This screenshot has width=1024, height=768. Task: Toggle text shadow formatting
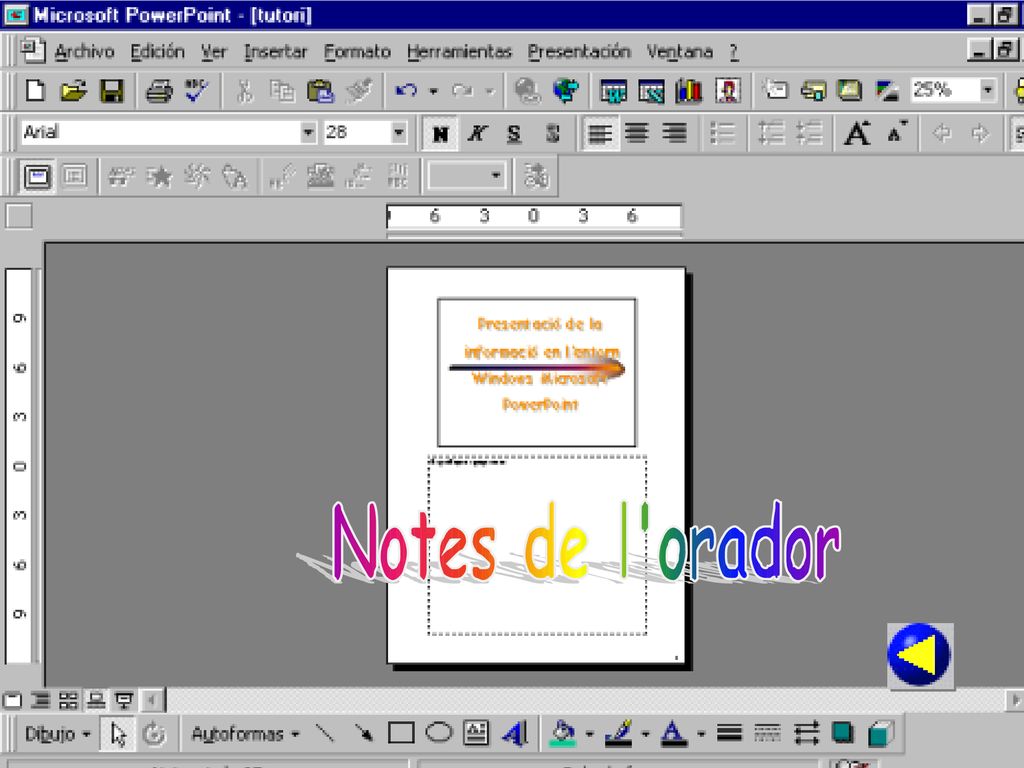click(552, 134)
